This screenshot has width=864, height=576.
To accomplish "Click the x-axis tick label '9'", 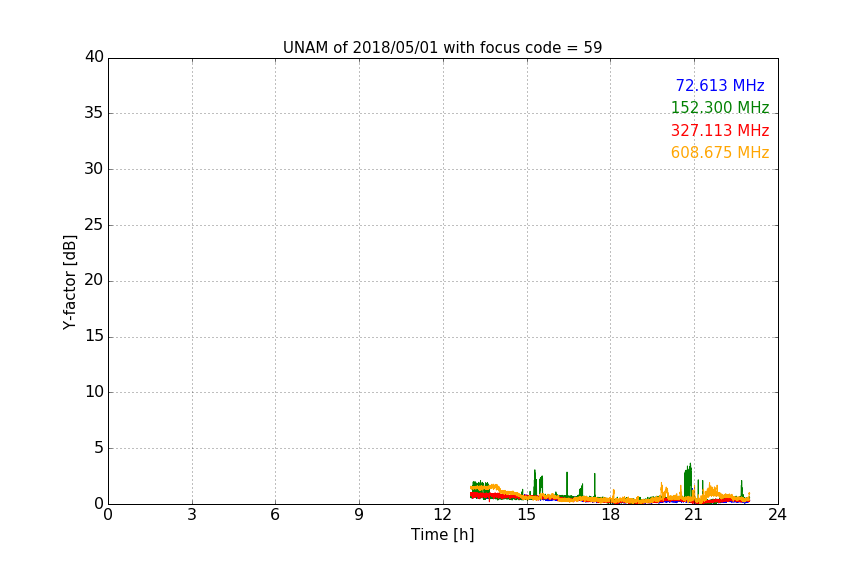I will pos(359,515).
